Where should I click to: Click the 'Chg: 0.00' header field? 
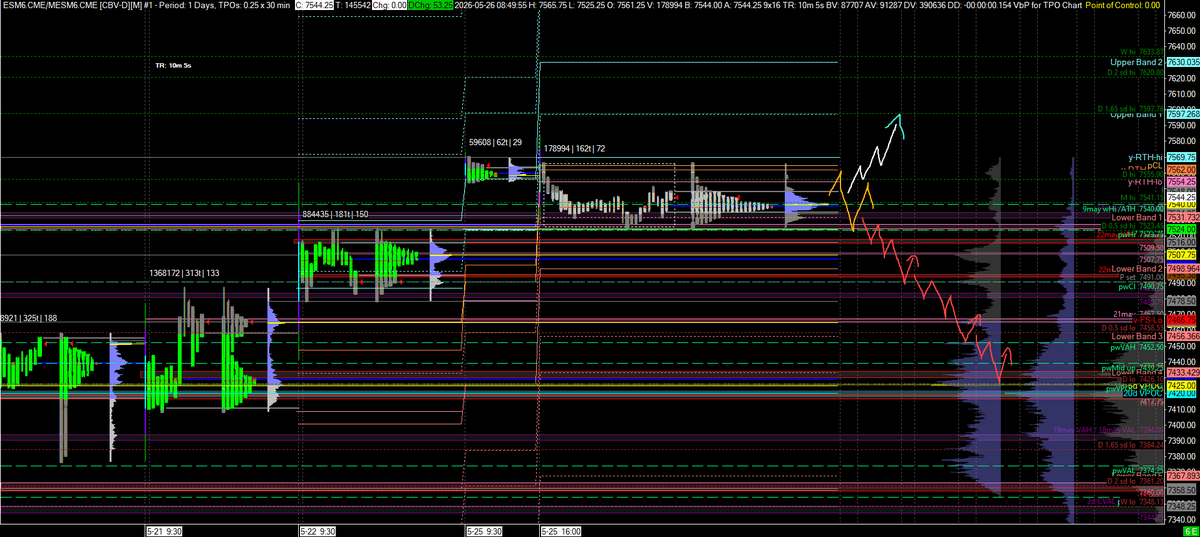(391, 6)
